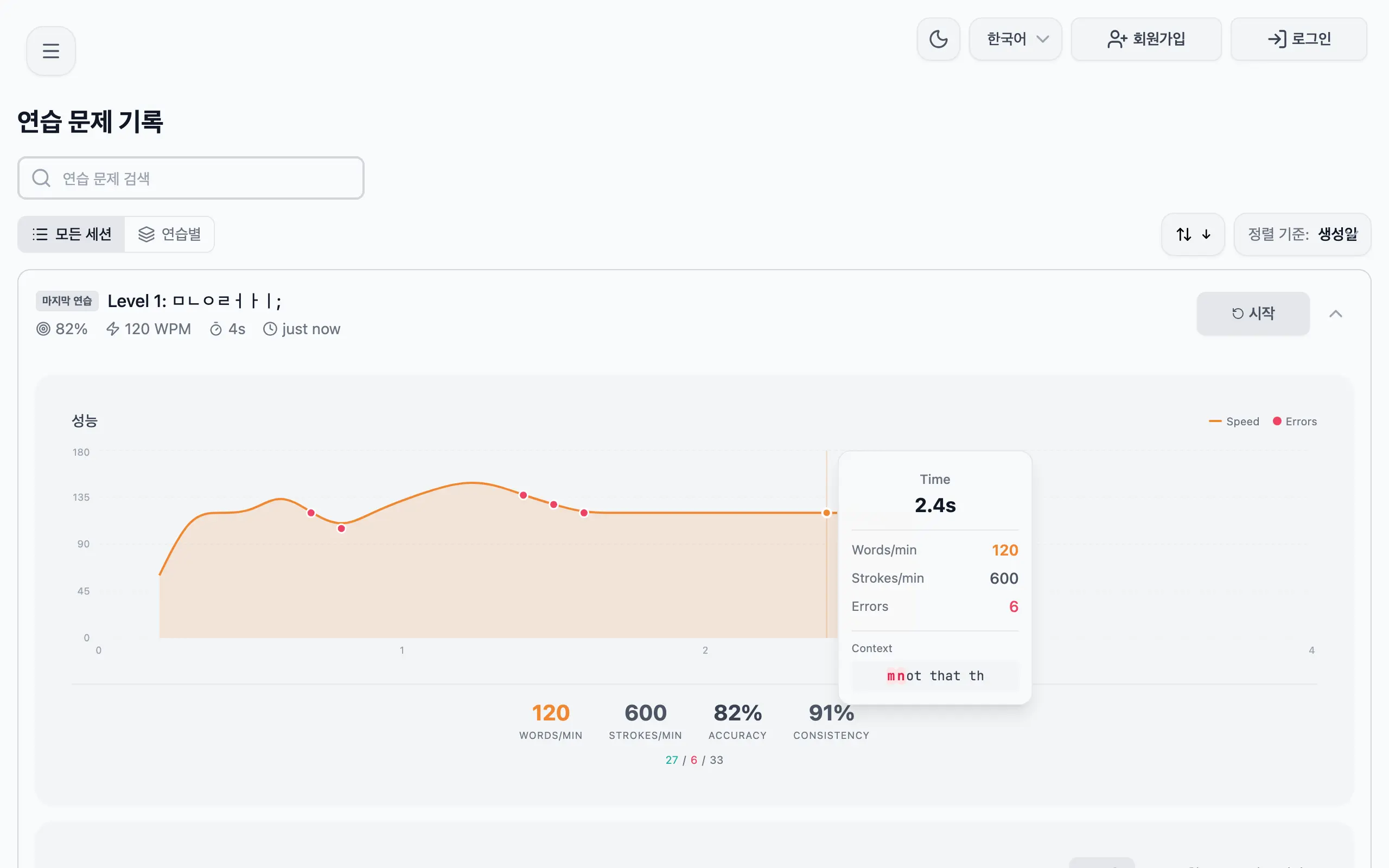Image resolution: width=1389 pixels, height=868 pixels.
Task: Switch to the 연습별 grouping tab
Action: click(x=170, y=234)
